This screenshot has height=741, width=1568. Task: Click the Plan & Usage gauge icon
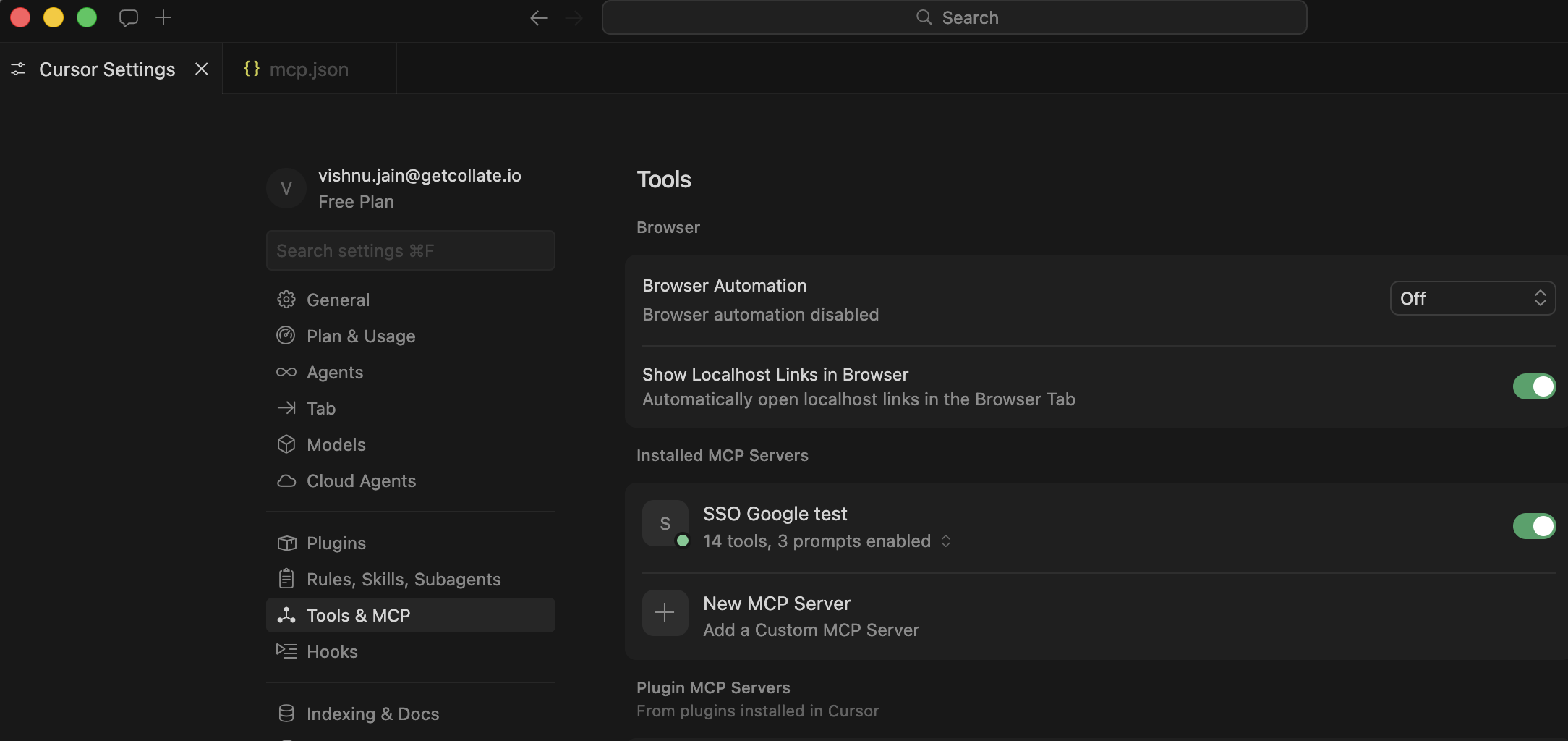pos(286,336)
